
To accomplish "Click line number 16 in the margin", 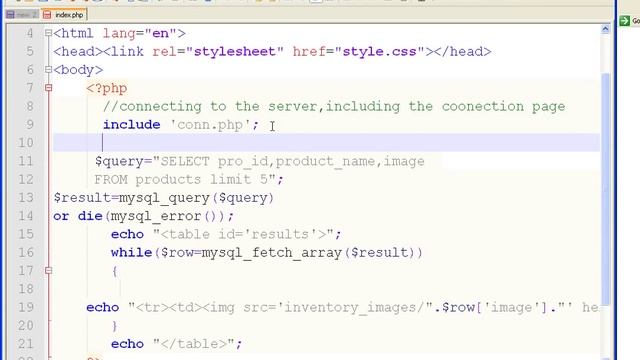I will point(25,252).
